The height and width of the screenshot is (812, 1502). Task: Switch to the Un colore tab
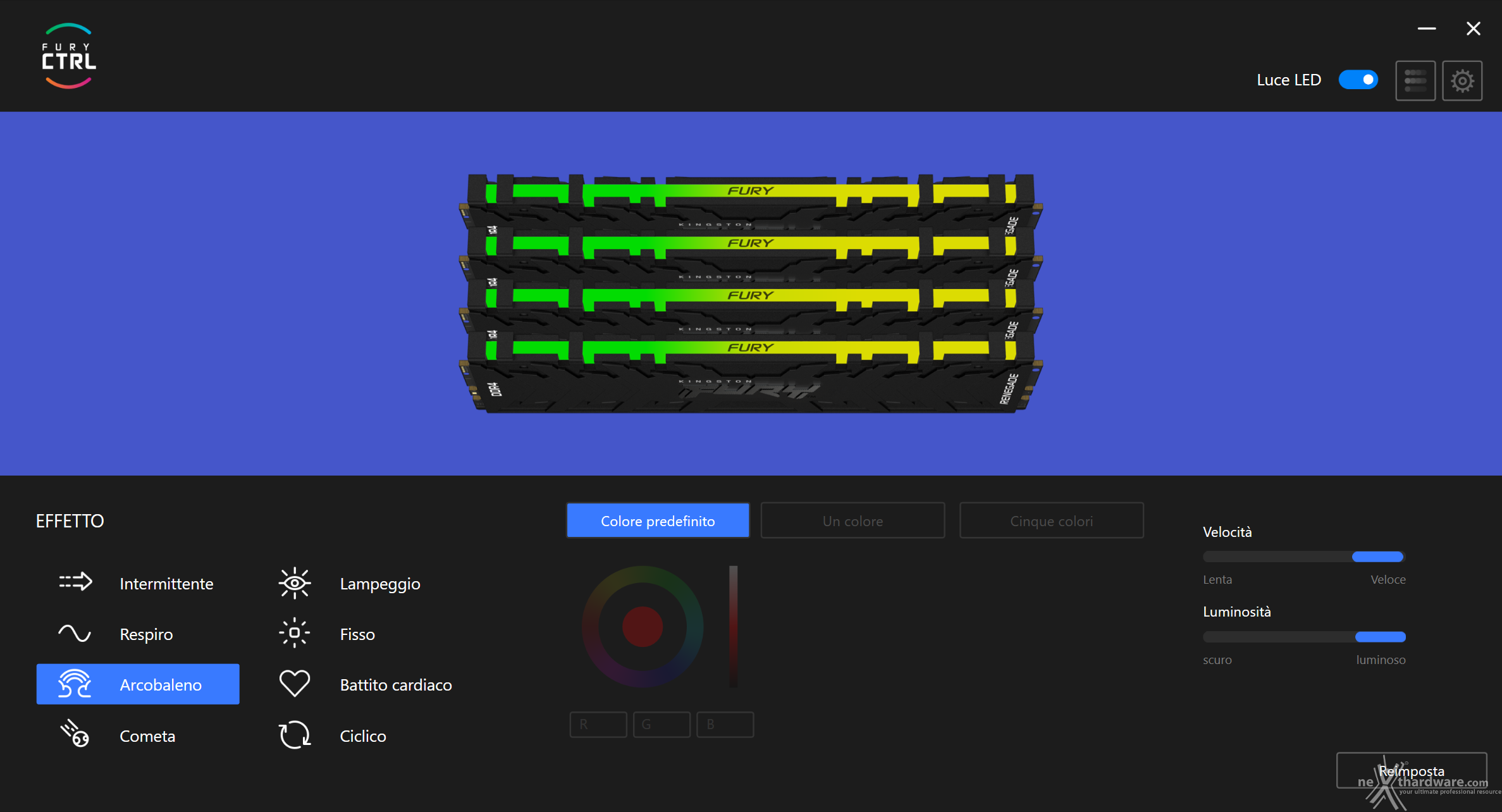[853, 520]
